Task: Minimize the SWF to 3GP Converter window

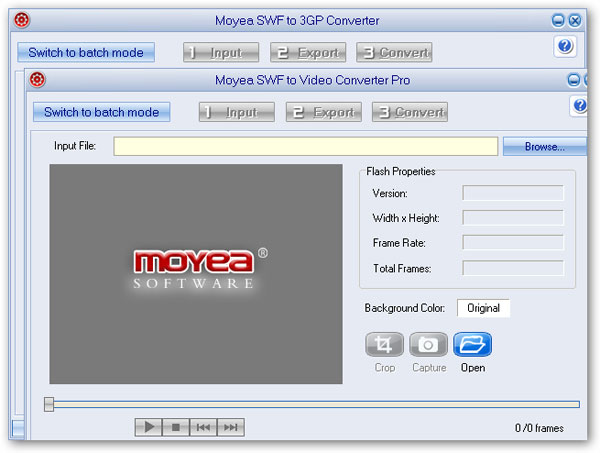Action: tap(558, 20)
